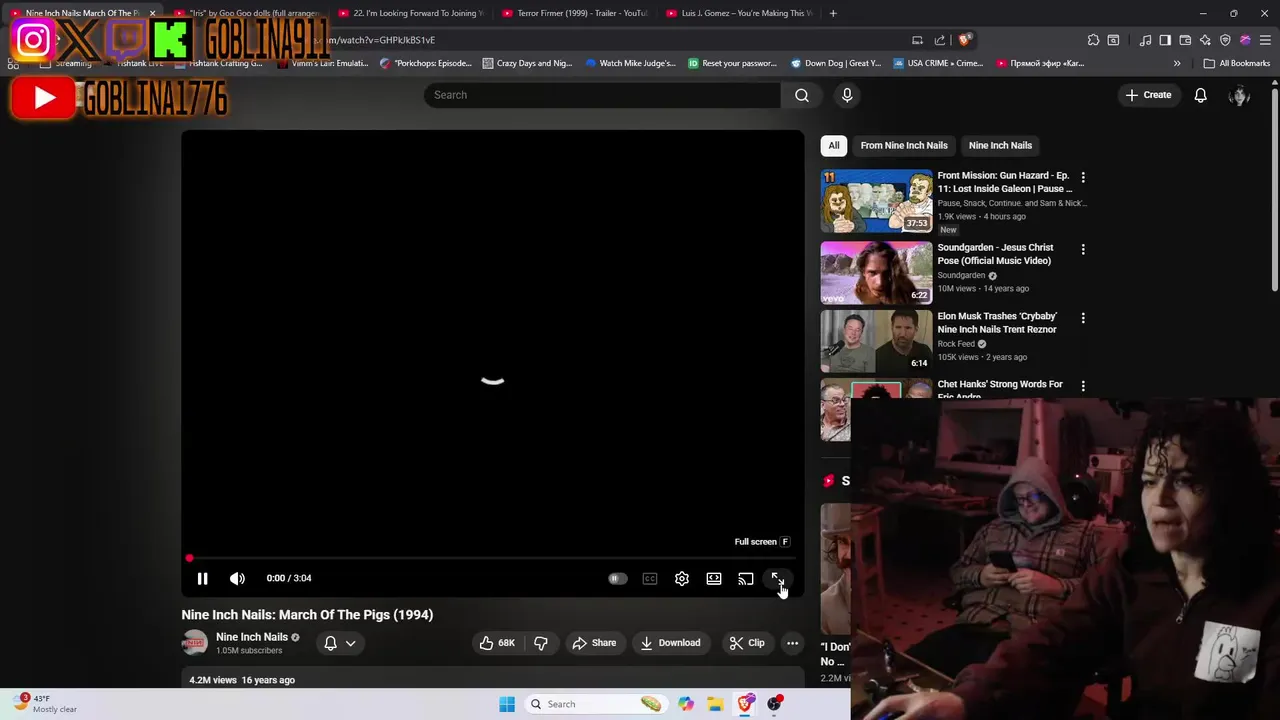Image resolution: width=1280 pixels, height=720 pixels.
Task: Select the Nine Inch Nails filter chip
Action: [x=1000, y=145]
